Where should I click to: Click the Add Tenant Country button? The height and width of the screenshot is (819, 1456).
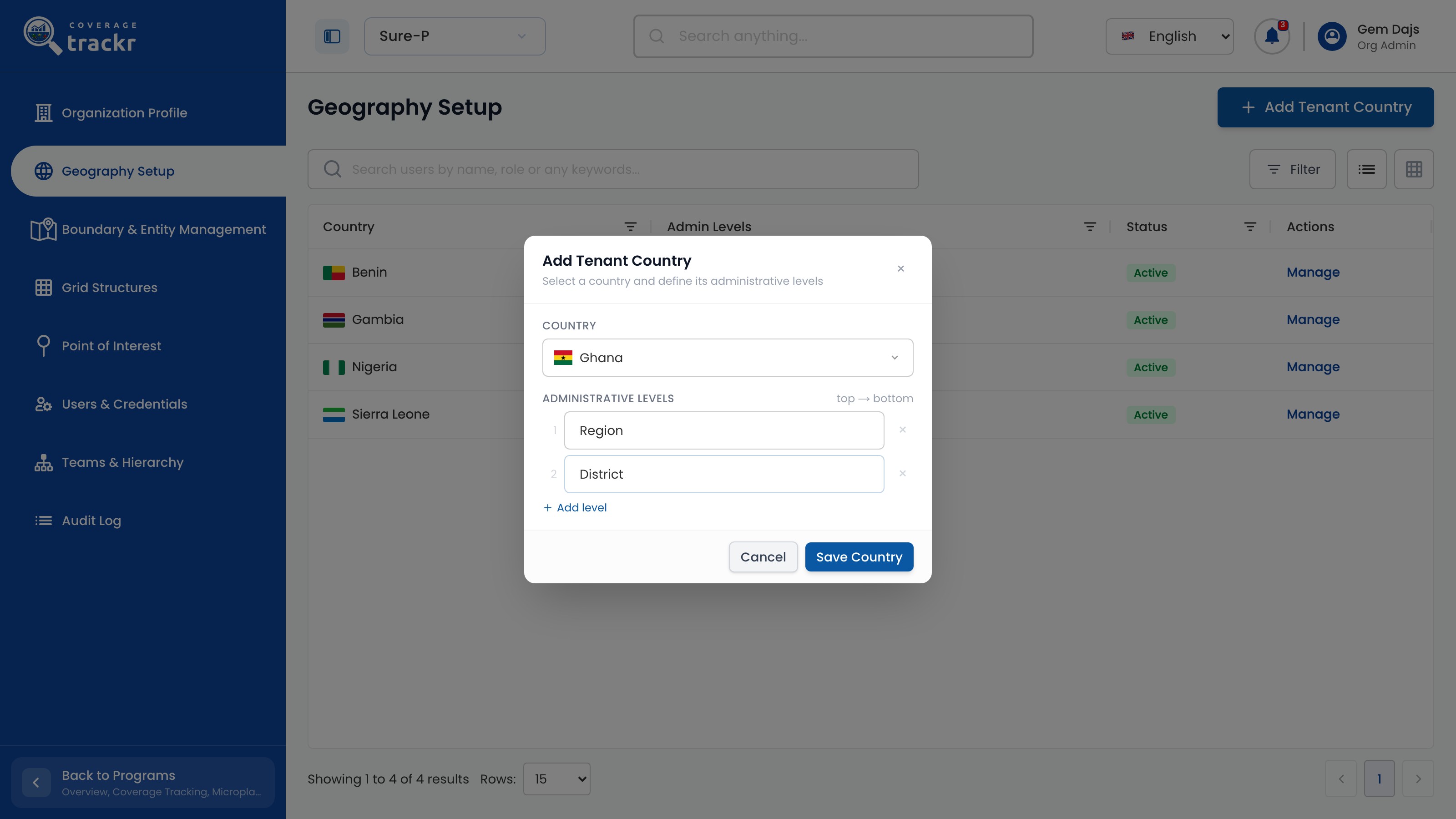tap(1325, 107)
